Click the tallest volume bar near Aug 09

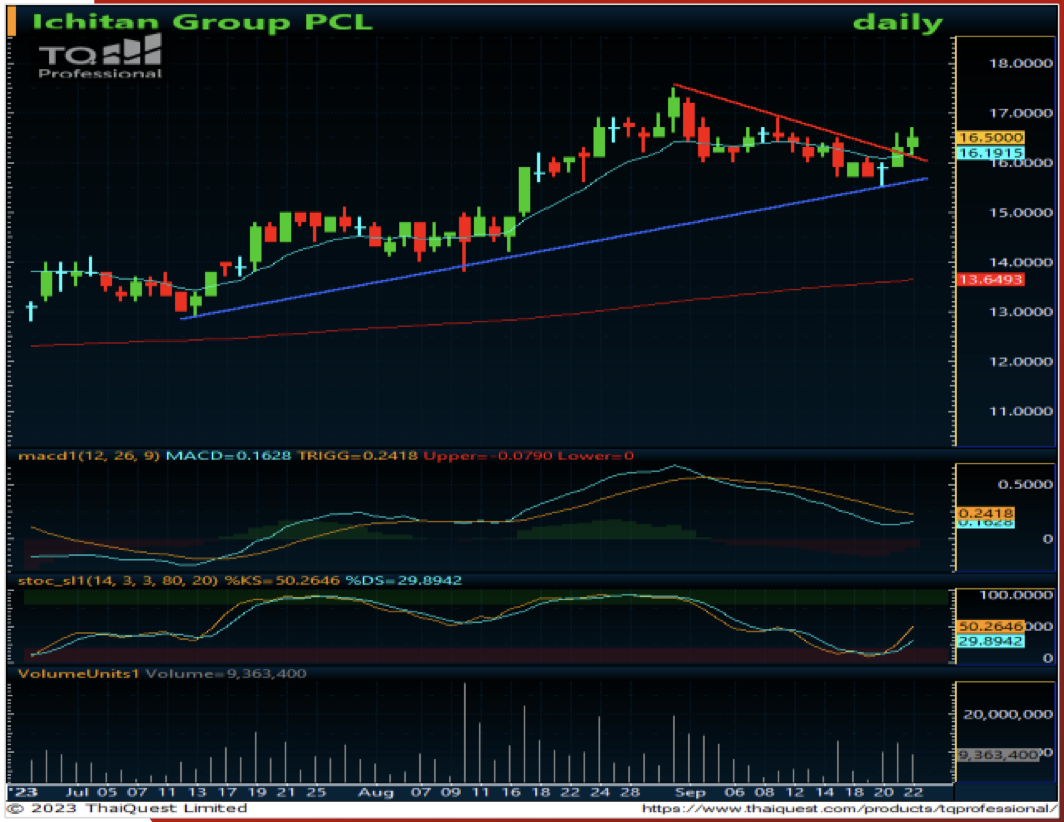tap(465, 732)
